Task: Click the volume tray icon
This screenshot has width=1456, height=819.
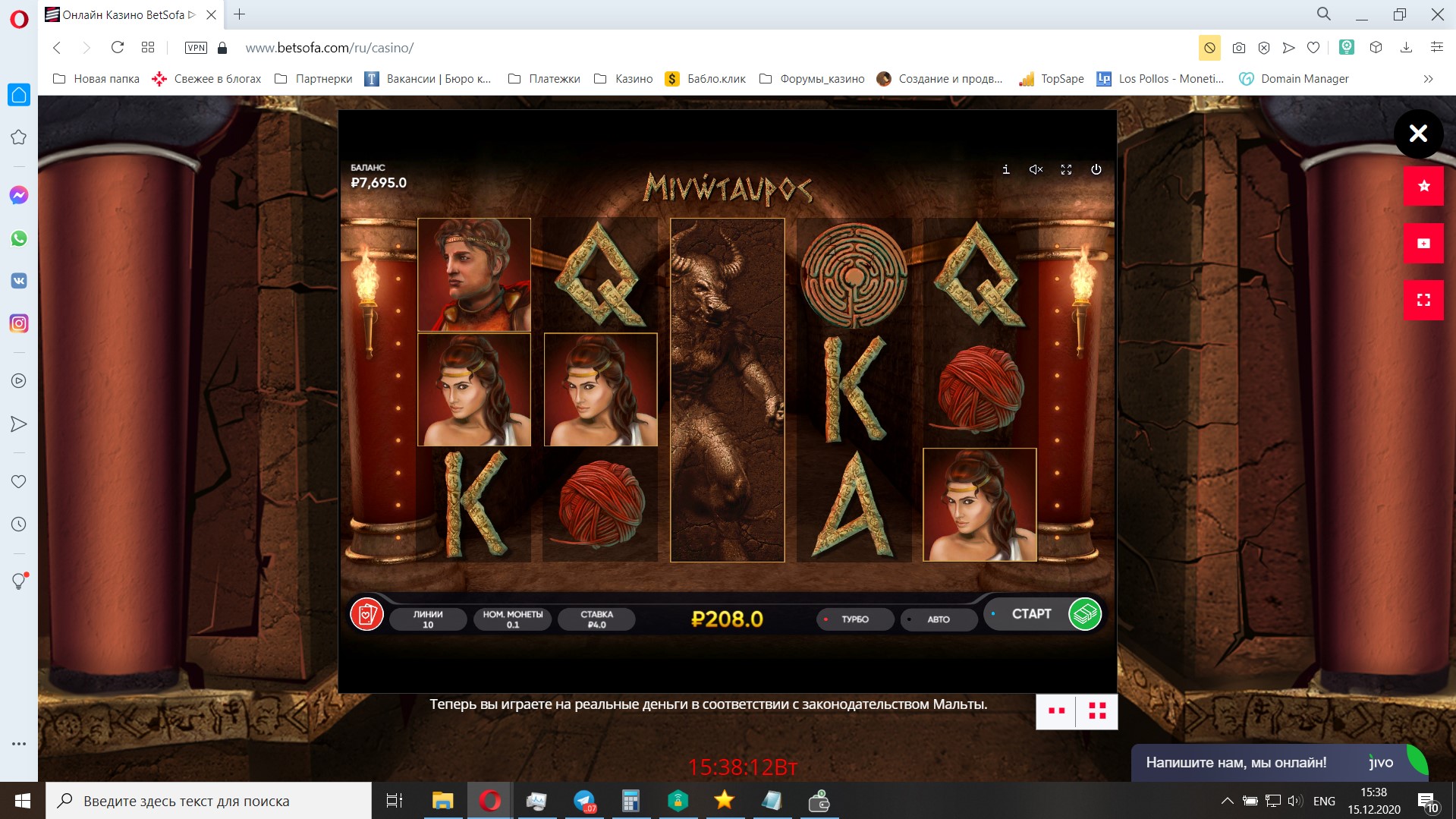Action: point(1296,801)
